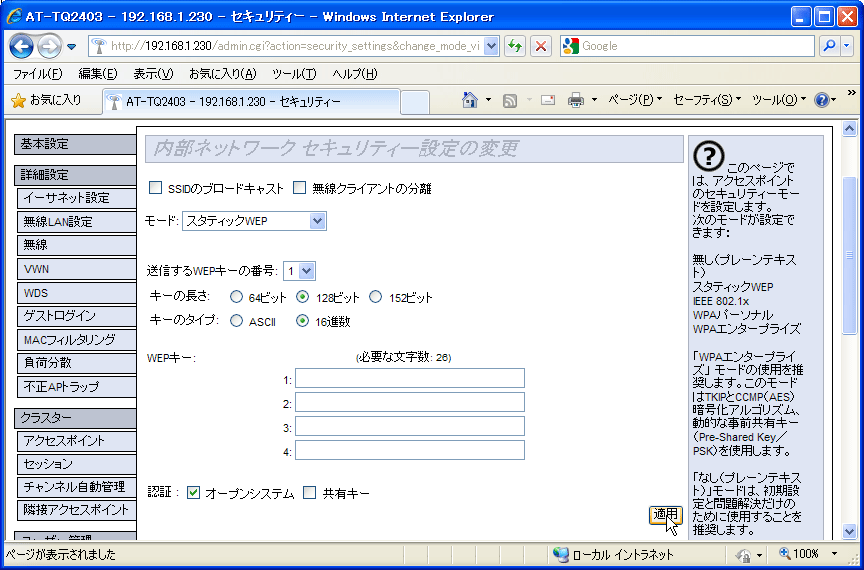Click the red Stop loading icon
864x570 pixels.
tap(541, 46)
